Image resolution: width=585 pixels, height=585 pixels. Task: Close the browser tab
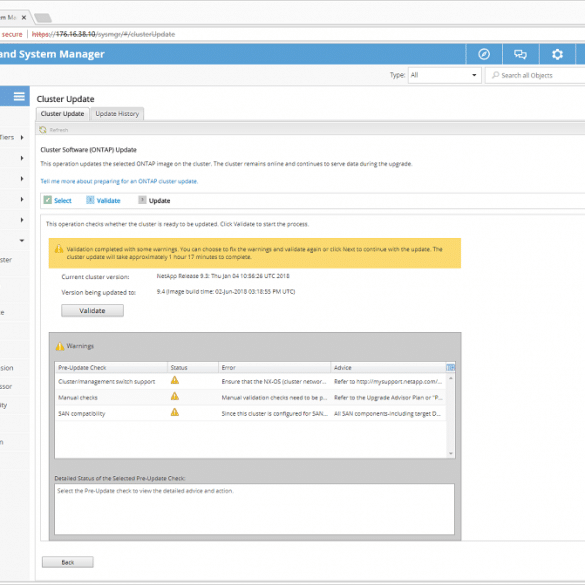(x=24, y=17)
